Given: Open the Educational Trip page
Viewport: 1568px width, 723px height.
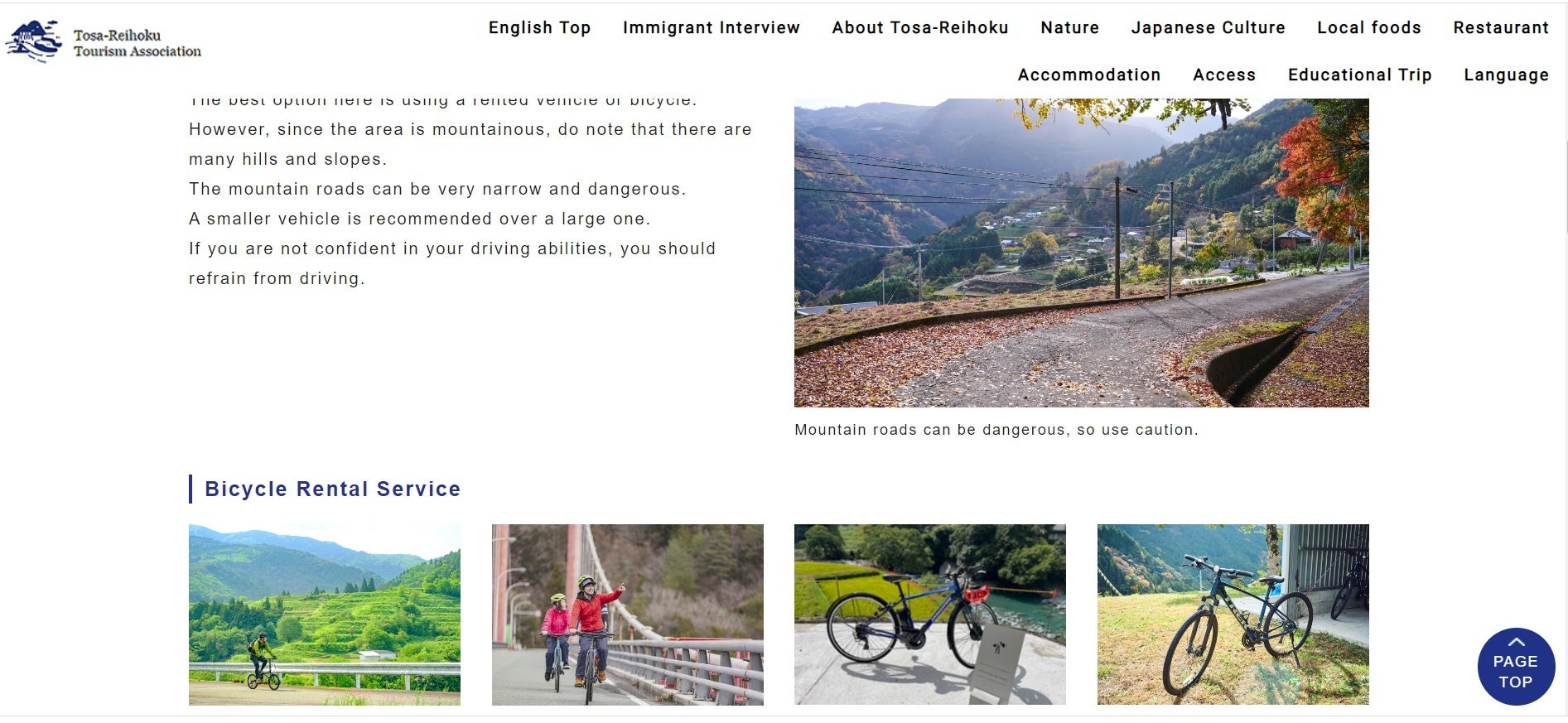Looking at the screenshot, I should click(1360, 75).
